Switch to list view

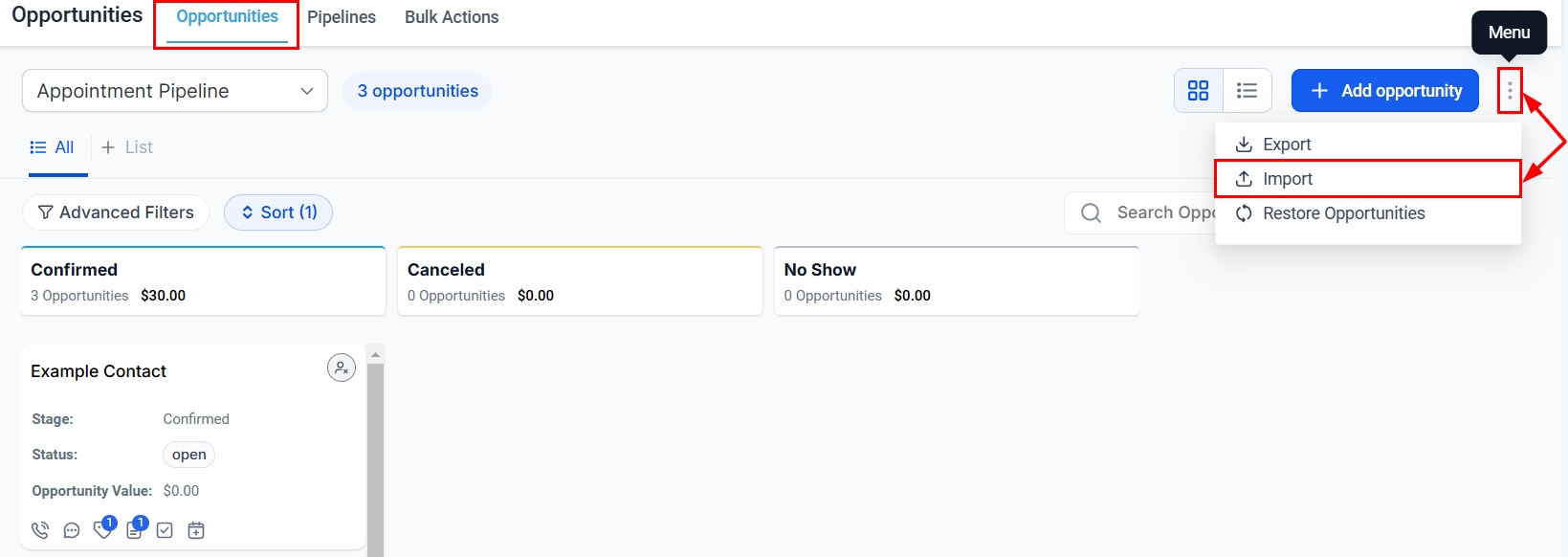(x=1247, y=91)
